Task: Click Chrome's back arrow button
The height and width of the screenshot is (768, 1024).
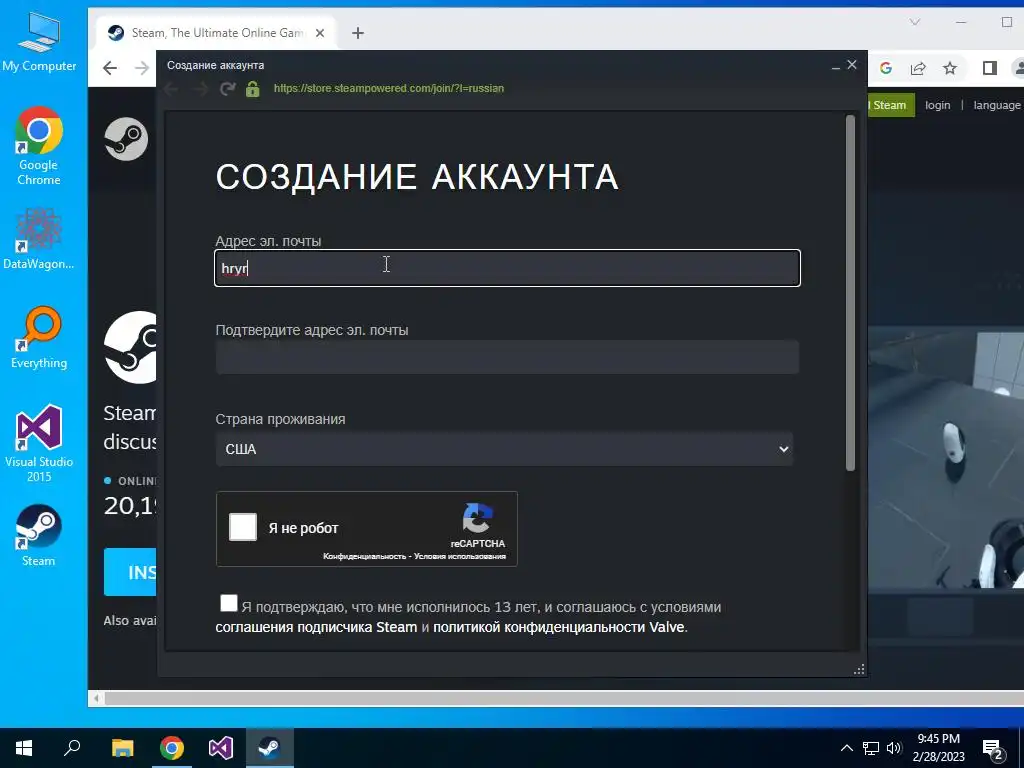Action: coord(110,68)
